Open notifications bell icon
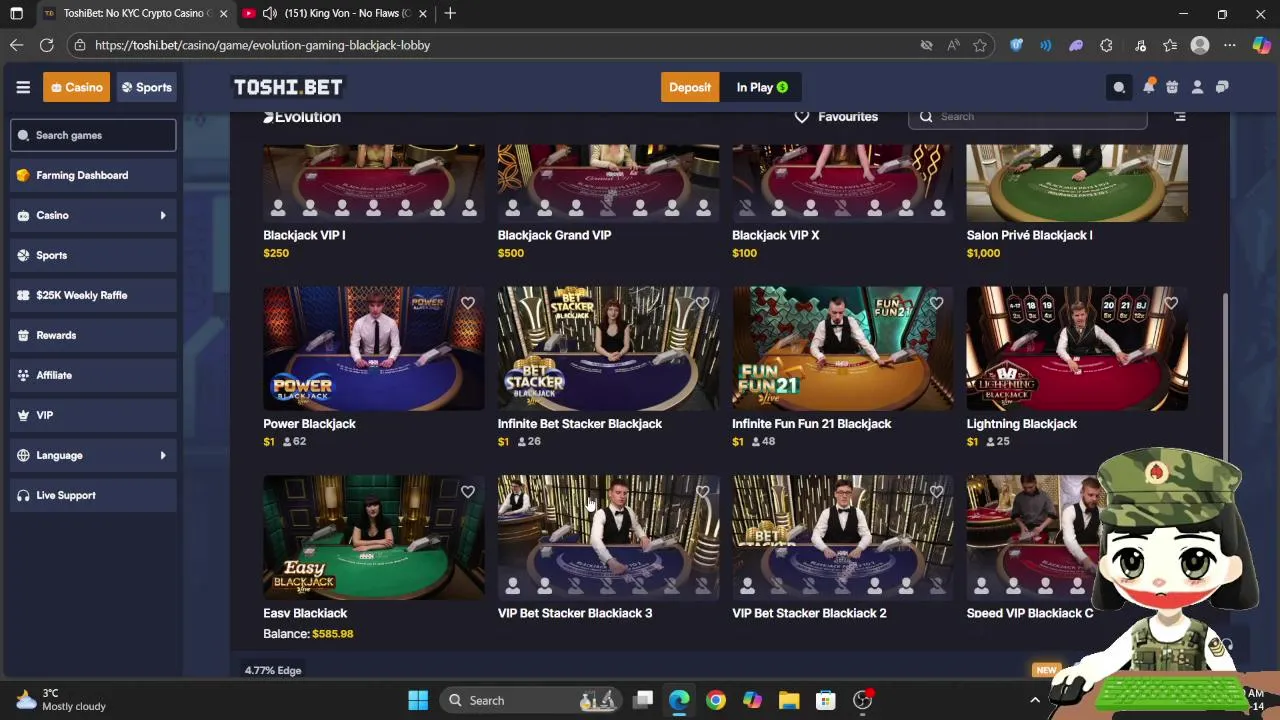The height and width of the screenshot is (720, 1280). (x=1148, y=87)
